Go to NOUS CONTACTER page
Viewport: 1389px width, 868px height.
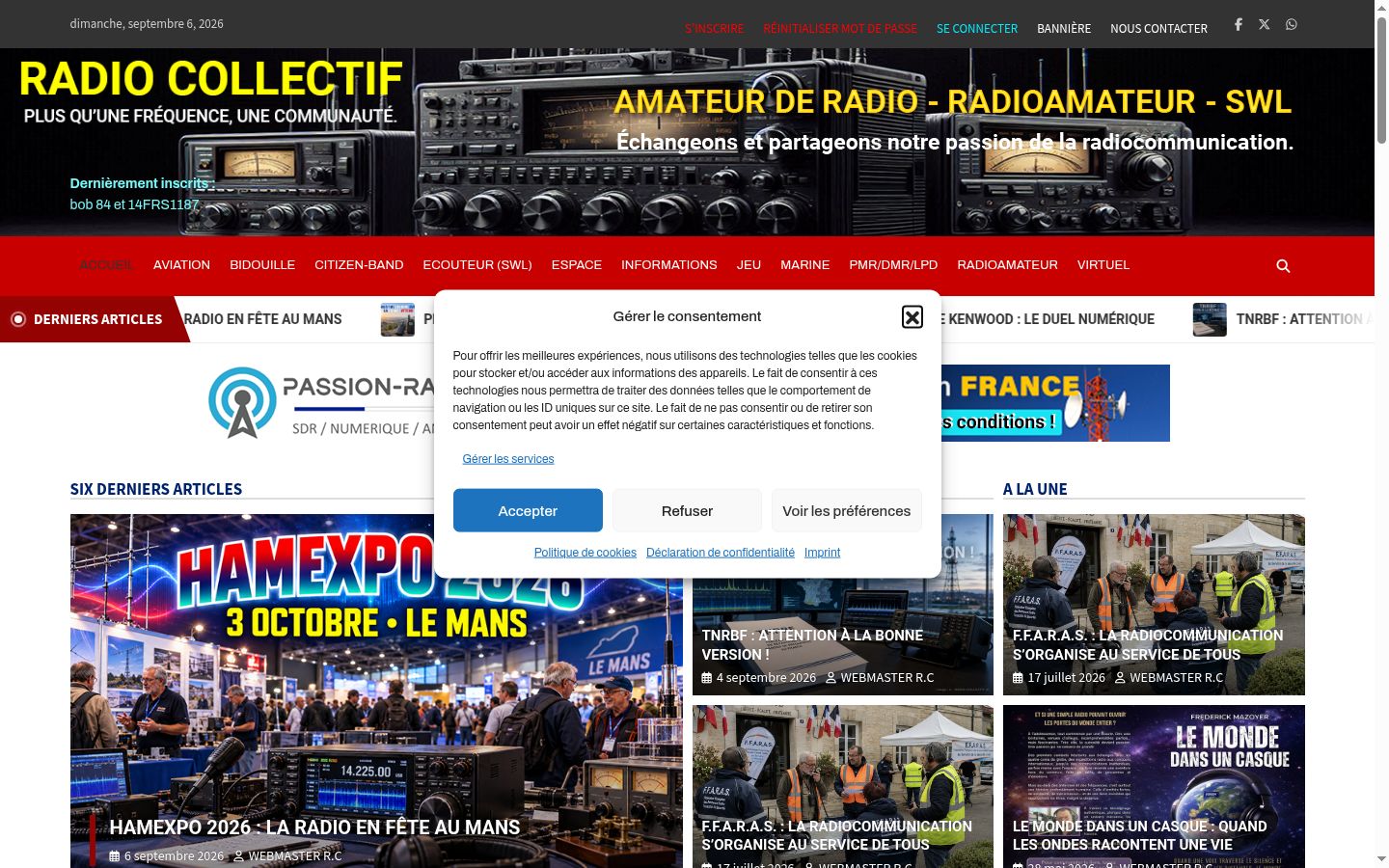point(1158,29)
